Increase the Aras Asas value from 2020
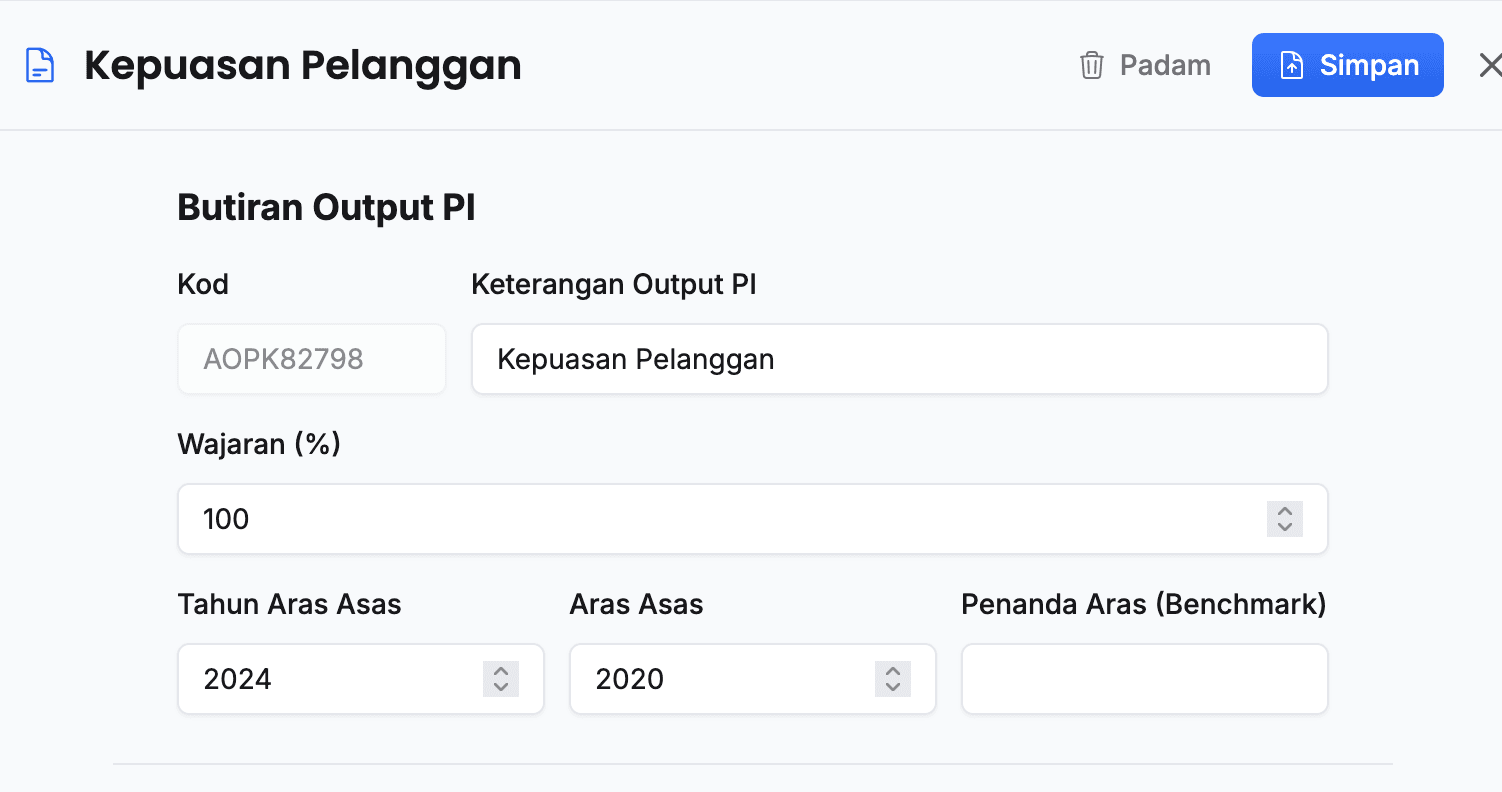Screen dimensions: 1502x792 coord(892,673)
